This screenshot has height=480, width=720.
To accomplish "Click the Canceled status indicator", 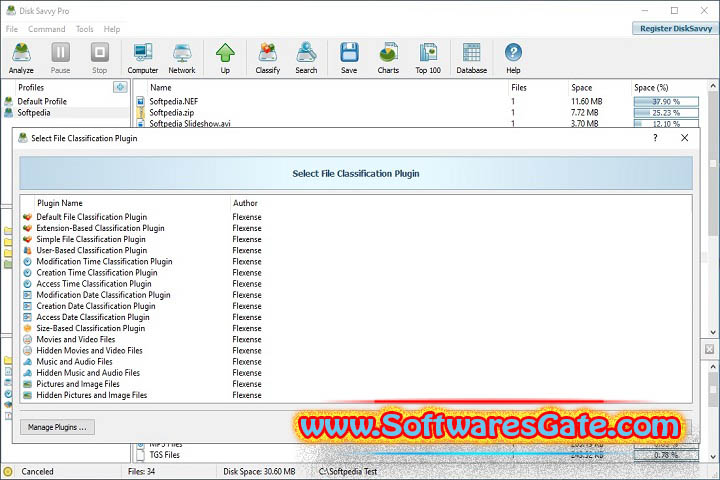I will [x=37, y=471].
